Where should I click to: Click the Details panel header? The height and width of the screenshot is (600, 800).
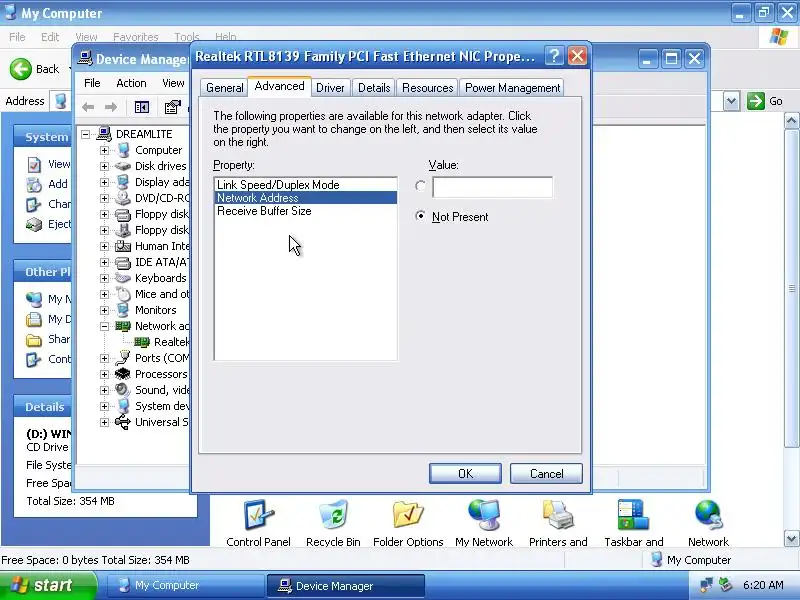(43, 407)
